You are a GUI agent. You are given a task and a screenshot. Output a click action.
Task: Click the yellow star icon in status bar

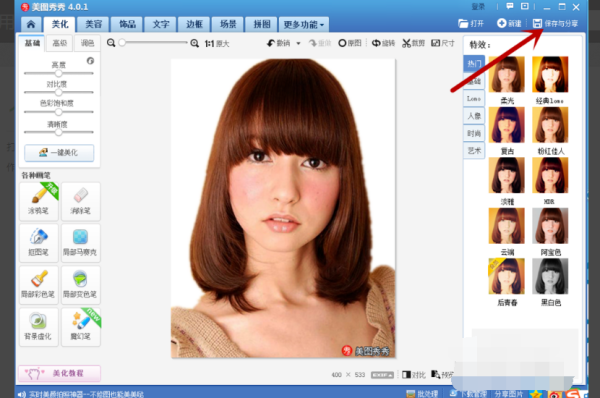(536, 394)
